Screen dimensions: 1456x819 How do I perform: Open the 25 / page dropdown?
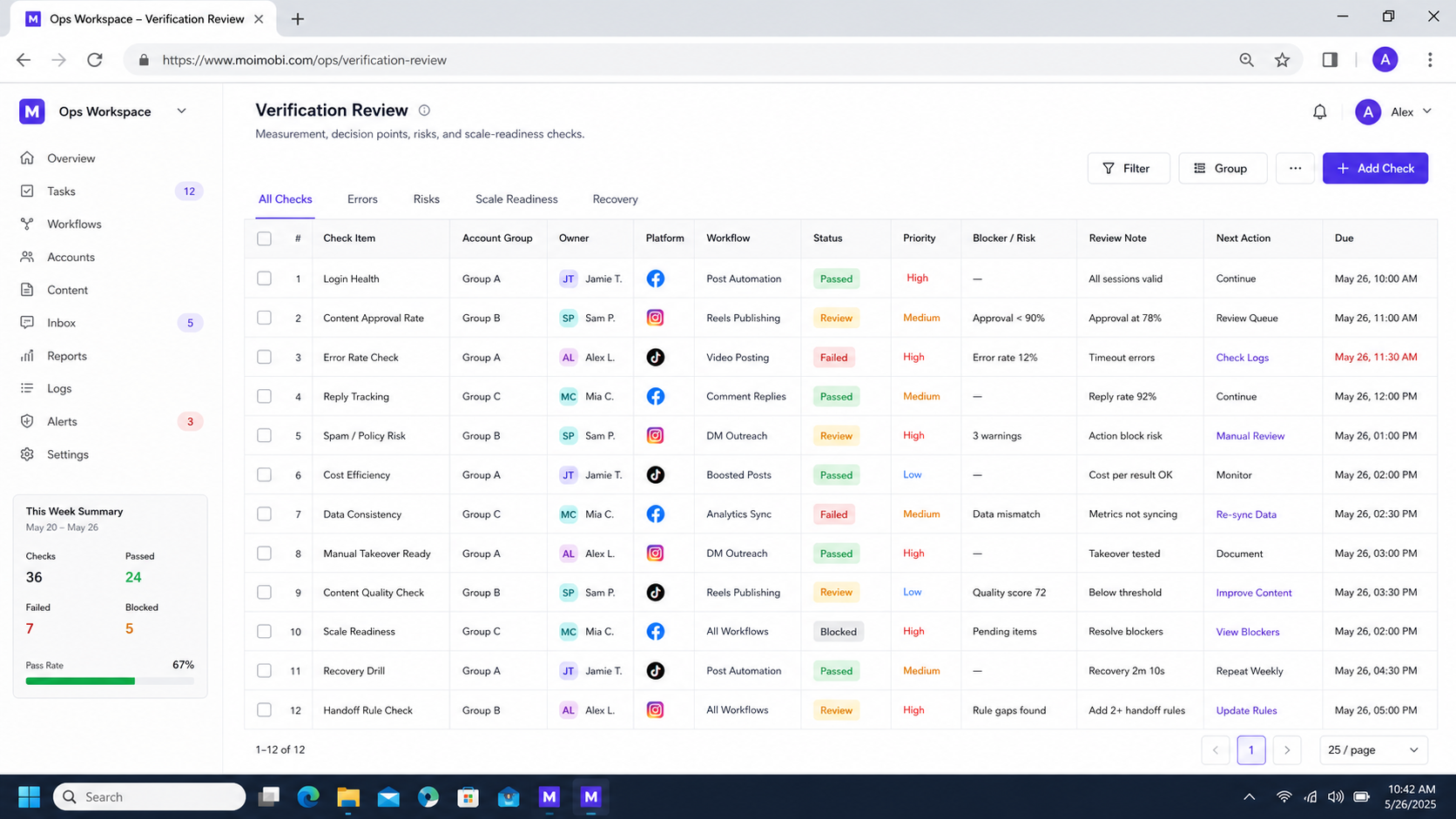1372,749
